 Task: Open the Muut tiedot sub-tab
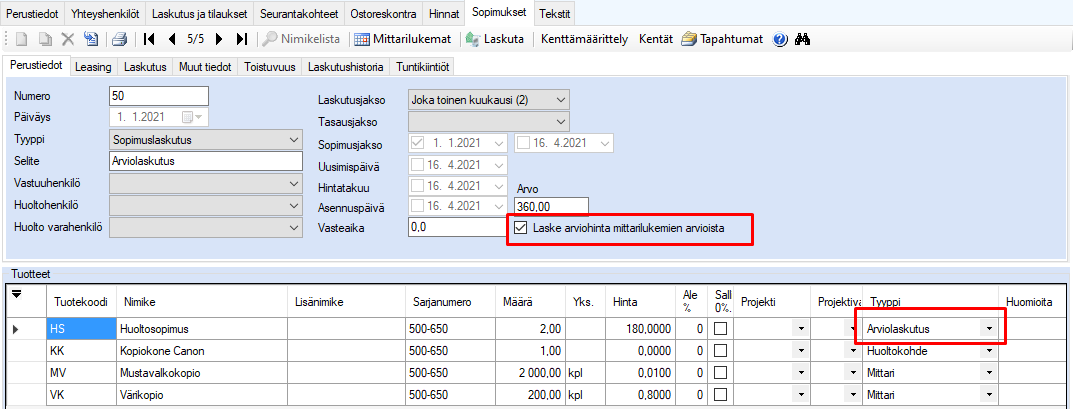(204, 67)
